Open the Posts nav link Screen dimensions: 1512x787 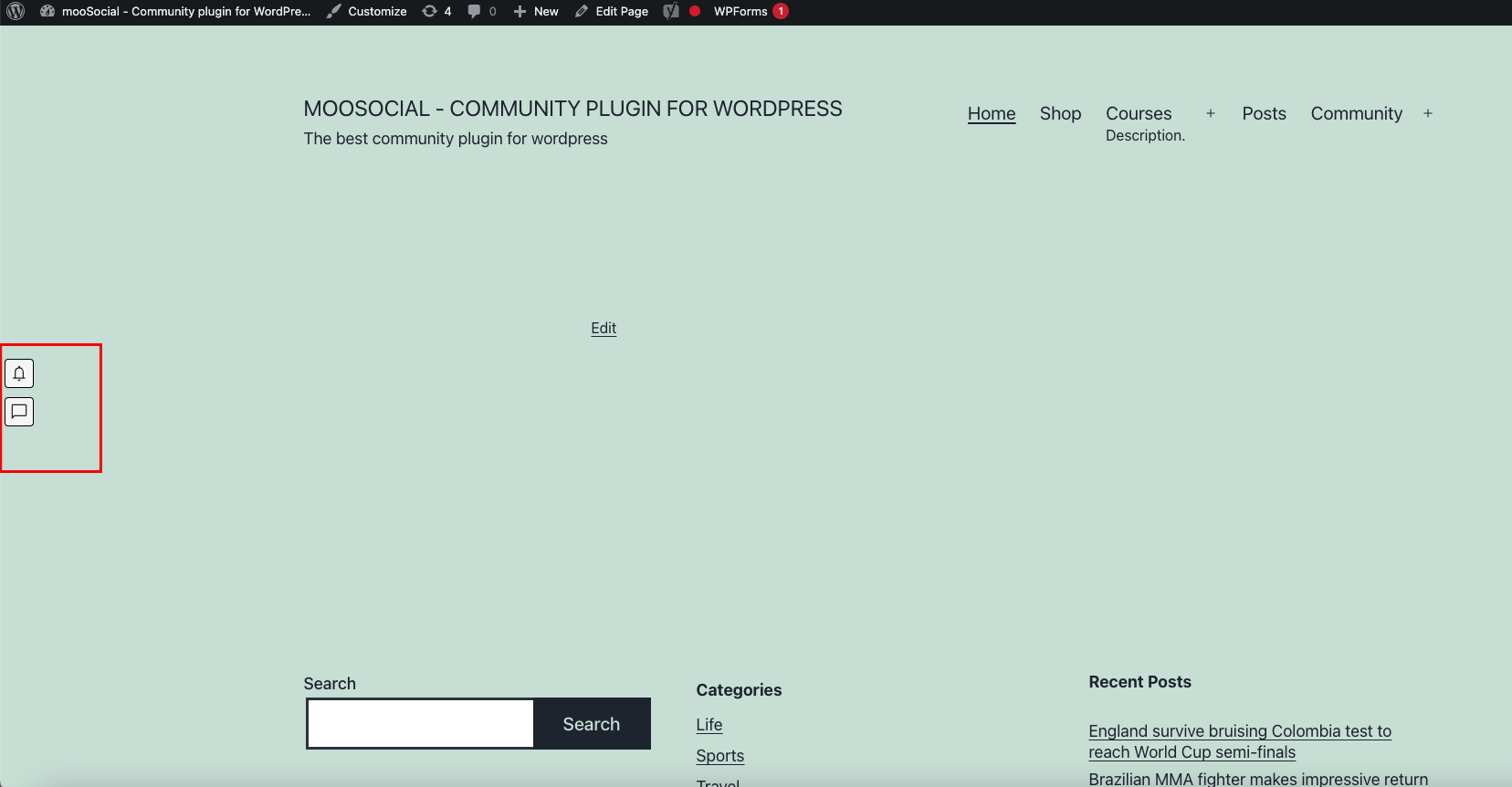pos(1264,113)
